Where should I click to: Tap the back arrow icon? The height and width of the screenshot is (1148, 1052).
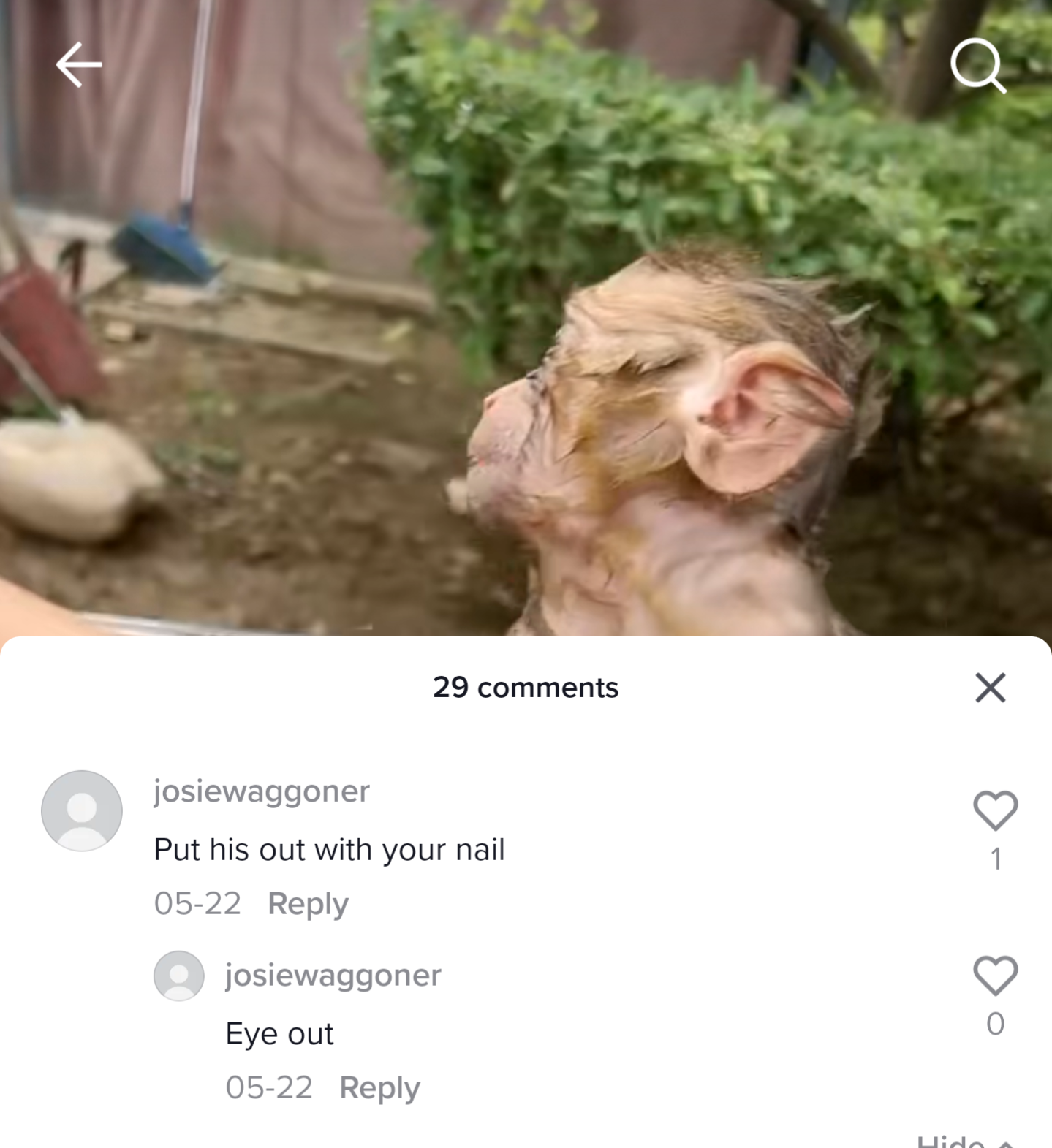79,64
